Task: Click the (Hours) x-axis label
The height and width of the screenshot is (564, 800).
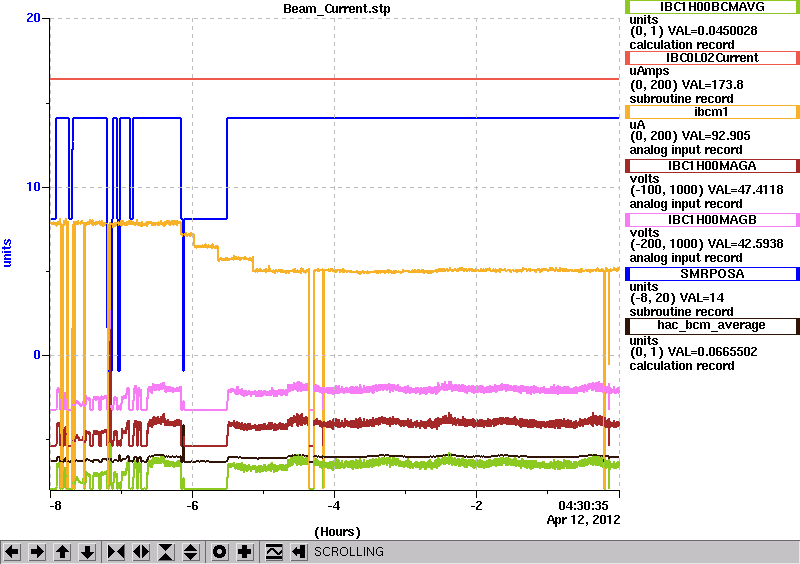Action: tap(337, 532)
